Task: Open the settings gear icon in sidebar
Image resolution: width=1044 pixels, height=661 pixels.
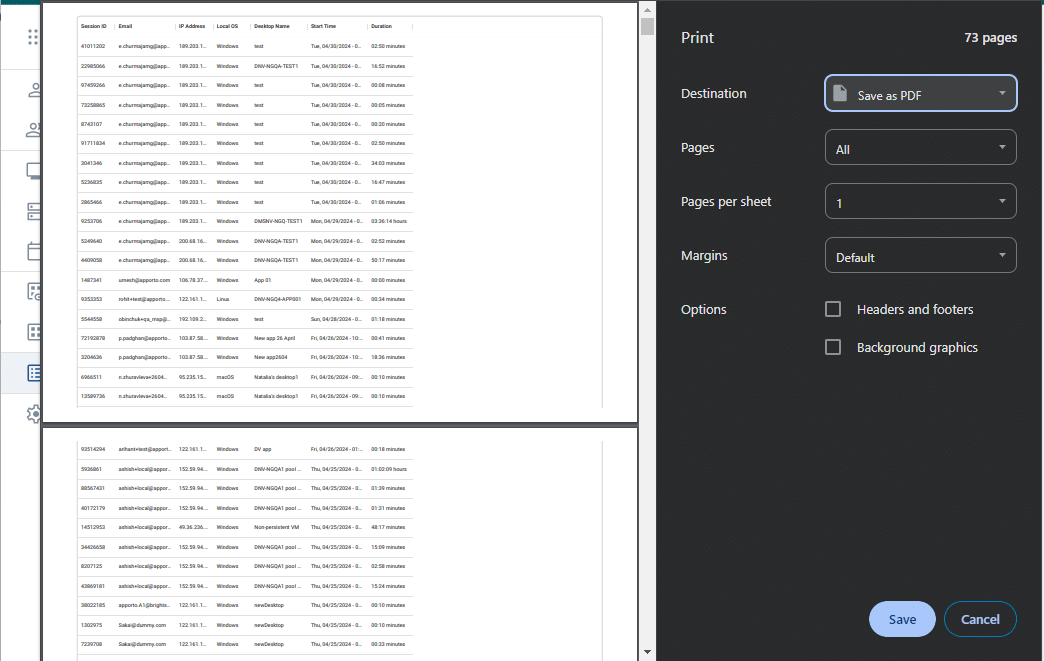Action: pyautogui.click(x=34, y=413)
